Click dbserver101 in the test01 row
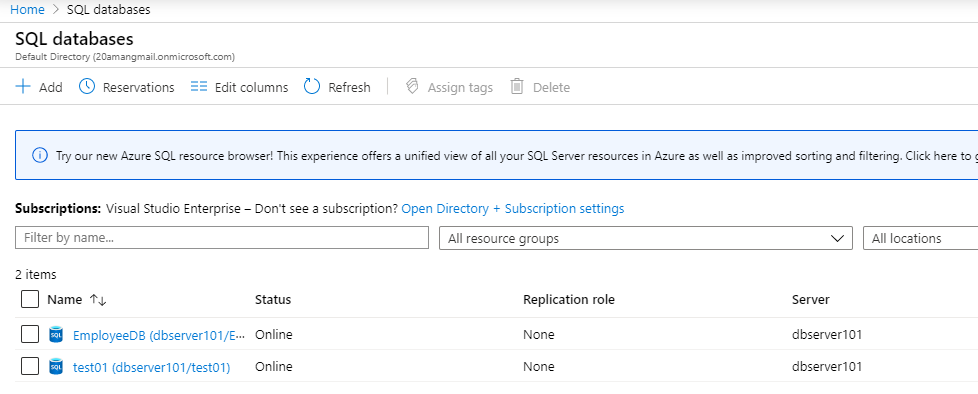Screen dimensions: 978x394 (x=827, y=367)
